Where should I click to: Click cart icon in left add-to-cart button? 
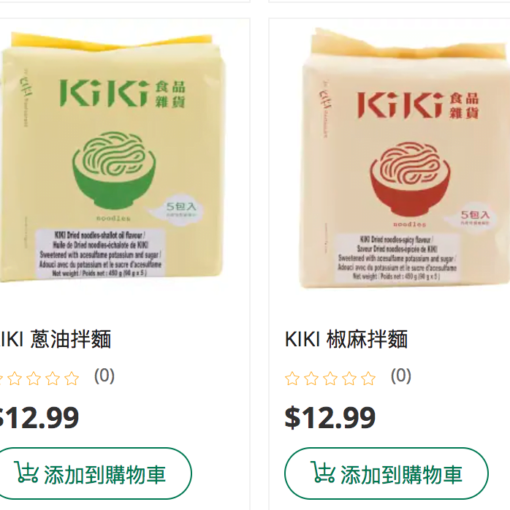[x=26, y=472]
